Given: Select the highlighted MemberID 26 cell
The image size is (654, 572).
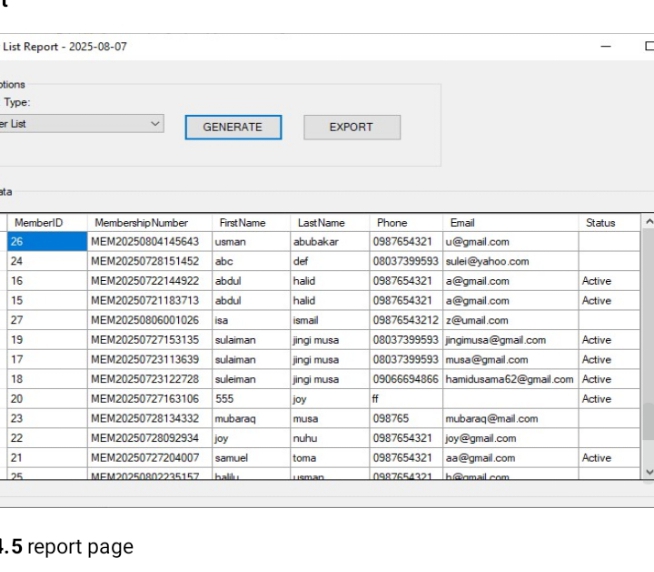Looking at the screenshot, I should click(x=47, y=242).
